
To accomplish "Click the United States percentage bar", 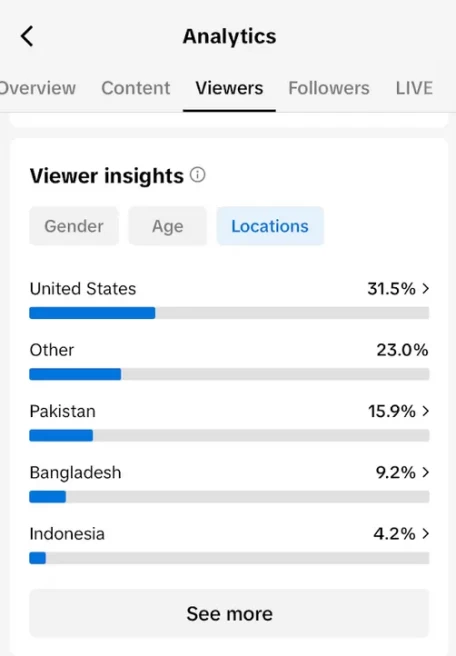I will tap(229, 313).
